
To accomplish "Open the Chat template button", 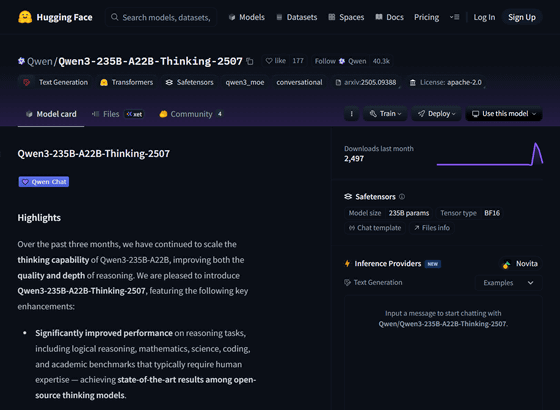I will tap(375, 228).
